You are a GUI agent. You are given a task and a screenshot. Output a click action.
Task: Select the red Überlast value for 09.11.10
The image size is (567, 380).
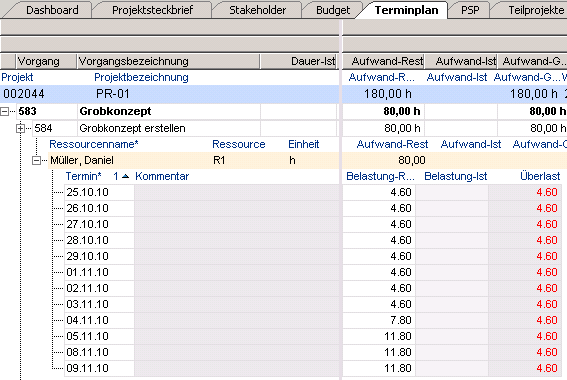click(x=547, y=368)
